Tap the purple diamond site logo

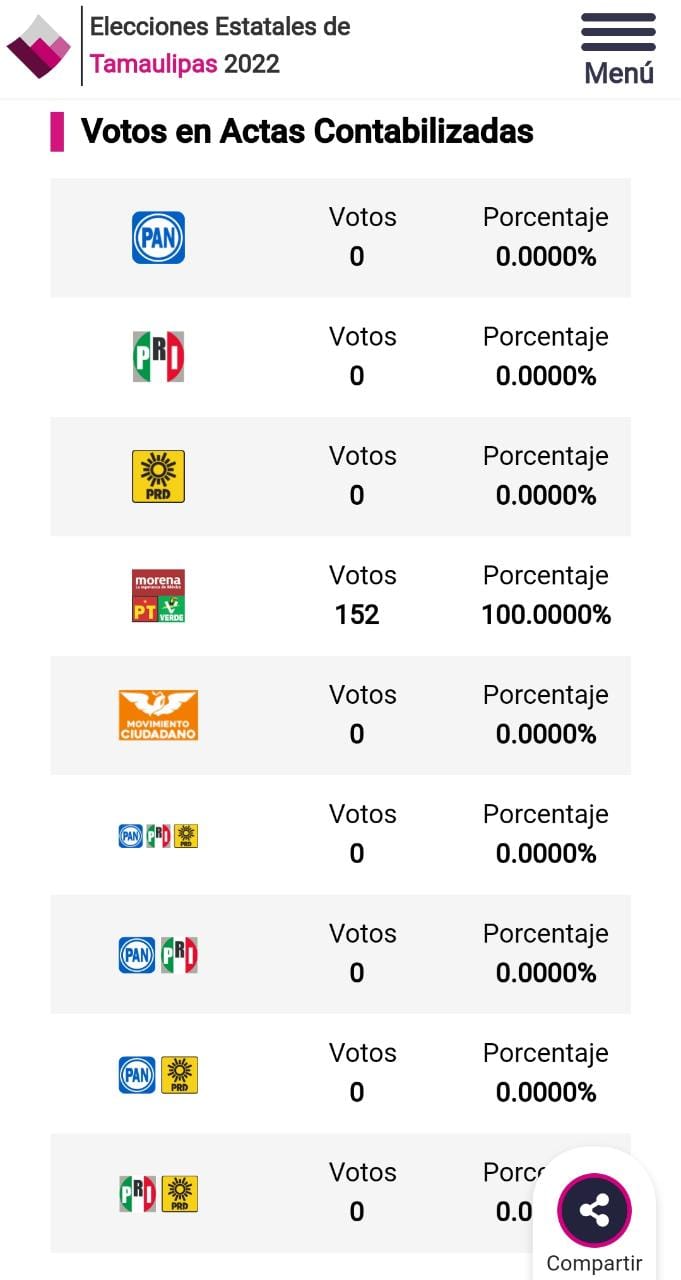(x=39, y=47)
